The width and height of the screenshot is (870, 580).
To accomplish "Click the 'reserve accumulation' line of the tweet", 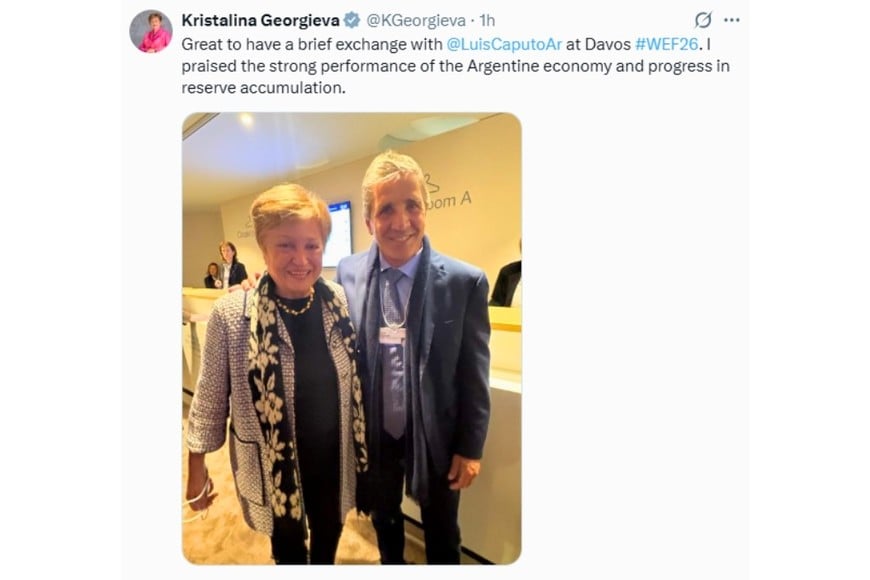I will (x=264, y=88).
